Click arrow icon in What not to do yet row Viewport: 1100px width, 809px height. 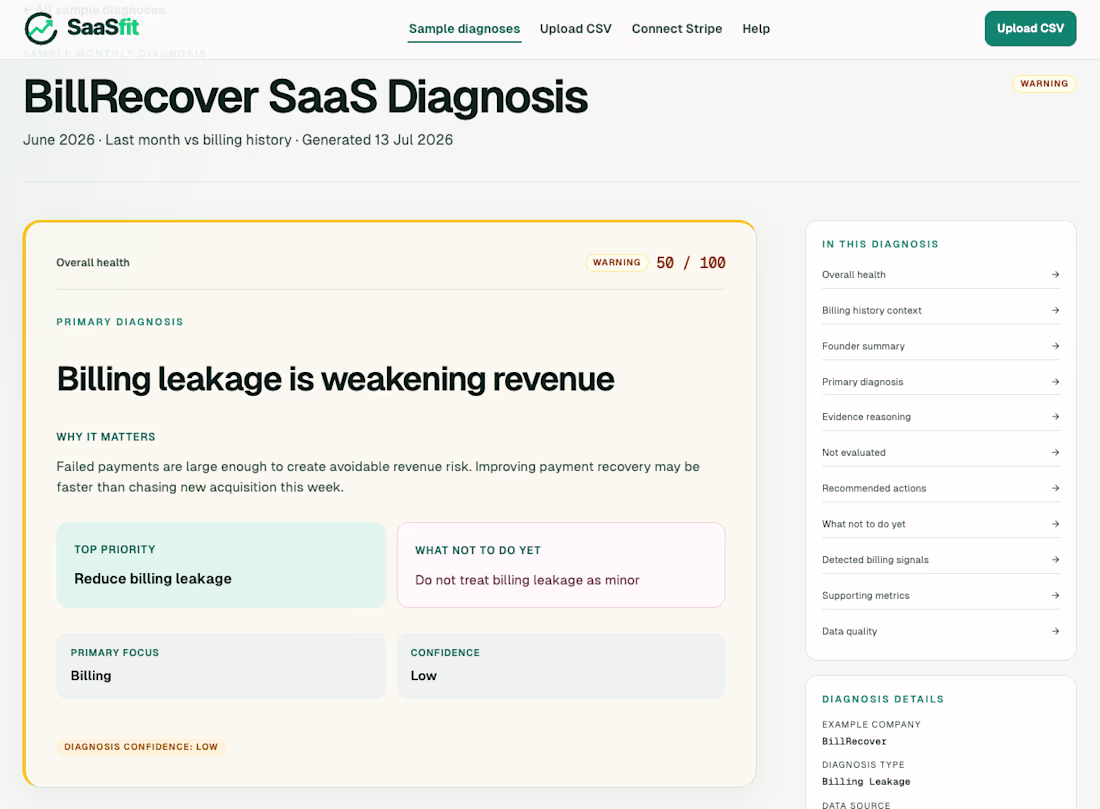coord(1054,524)
